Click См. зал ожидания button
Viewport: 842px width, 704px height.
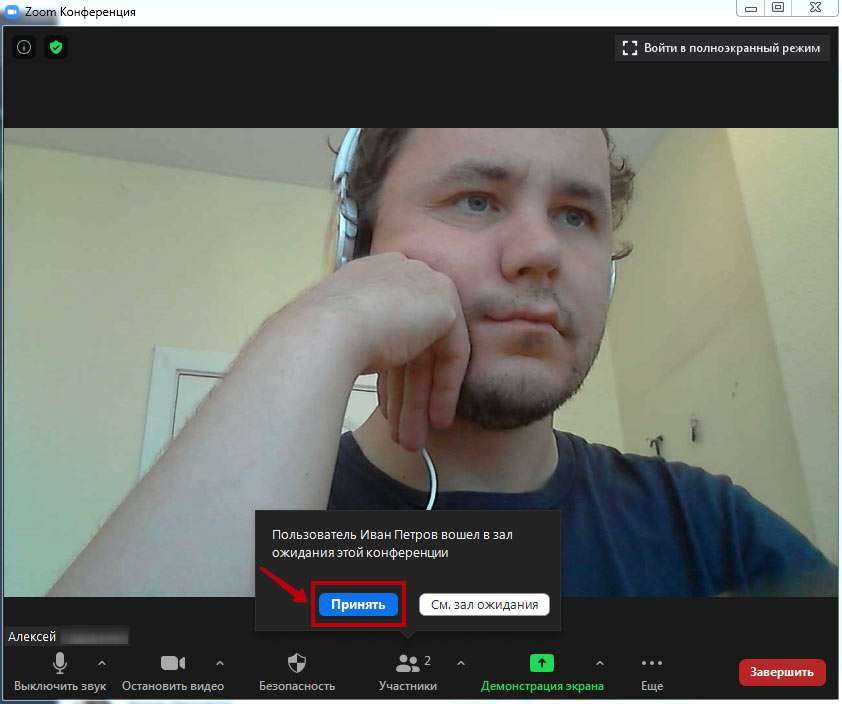point(484,604)
